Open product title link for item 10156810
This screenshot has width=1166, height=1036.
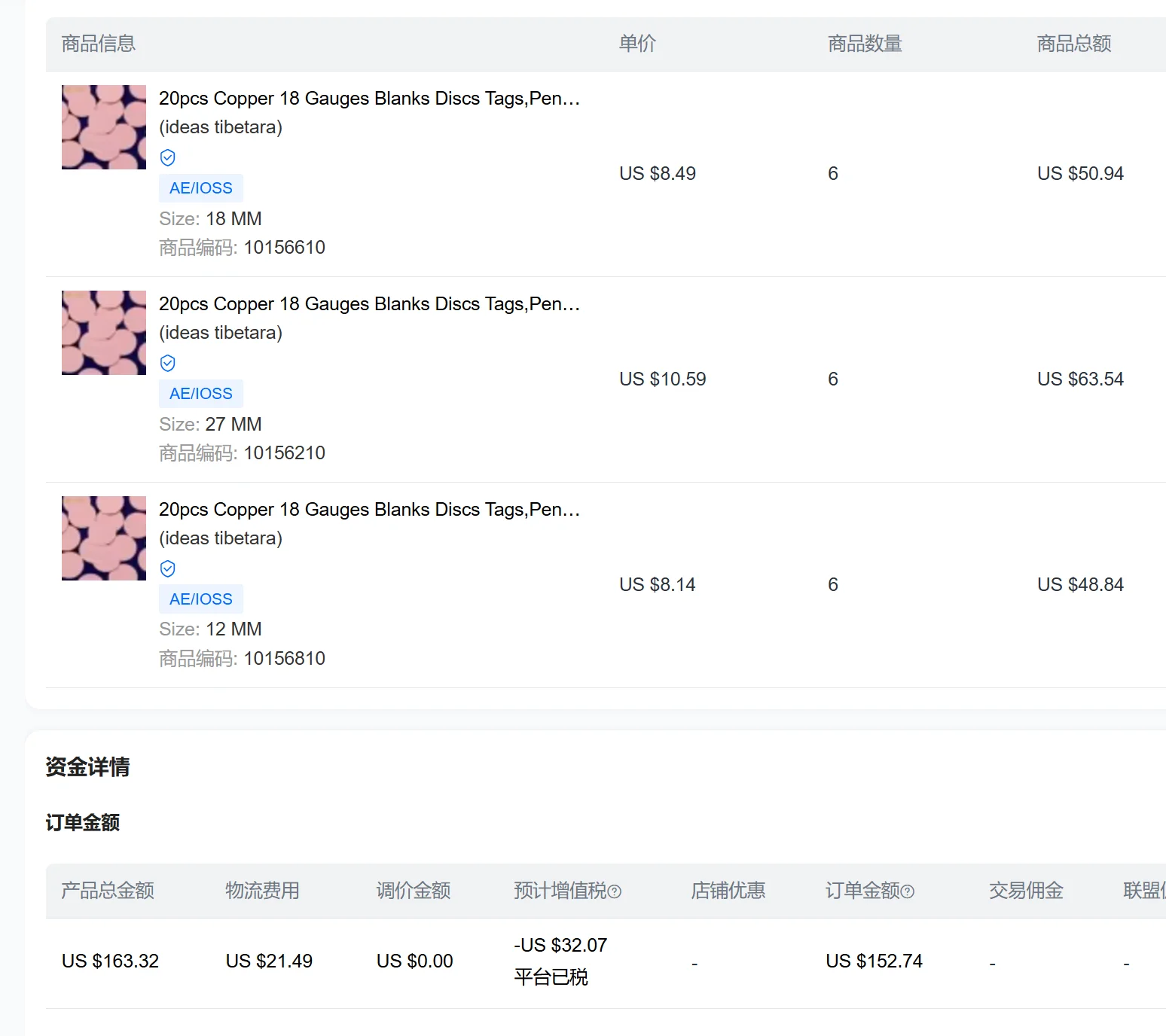point(369,510)
